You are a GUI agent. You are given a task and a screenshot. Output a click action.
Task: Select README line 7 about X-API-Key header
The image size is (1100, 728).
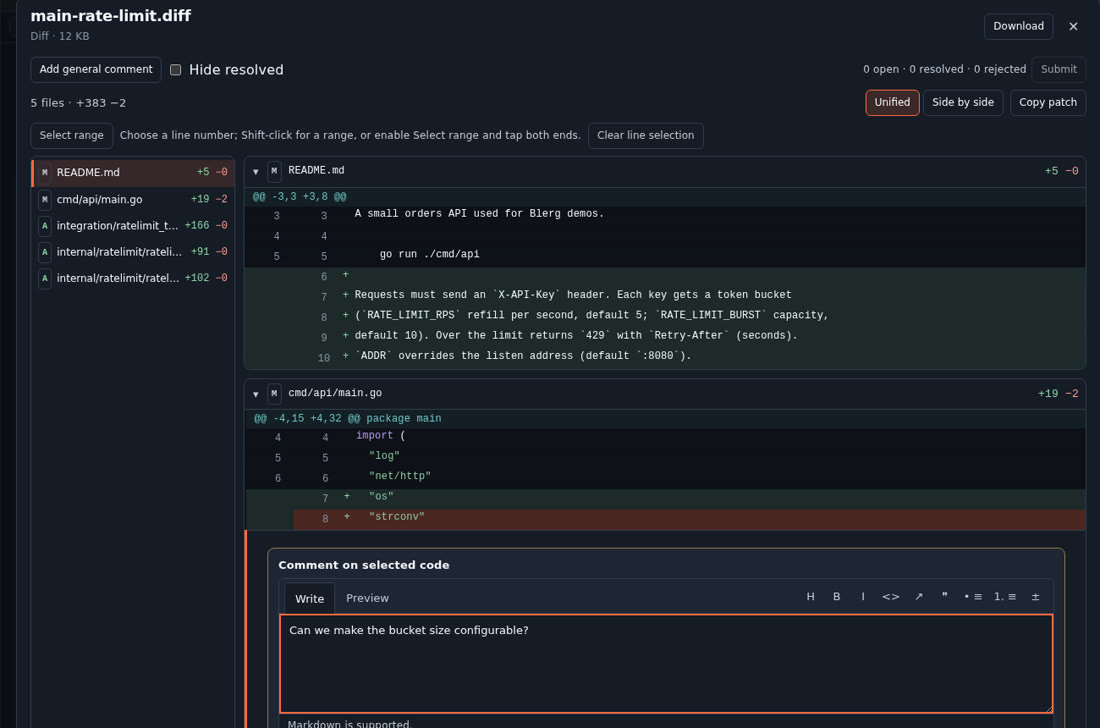[x=665, y=296]
